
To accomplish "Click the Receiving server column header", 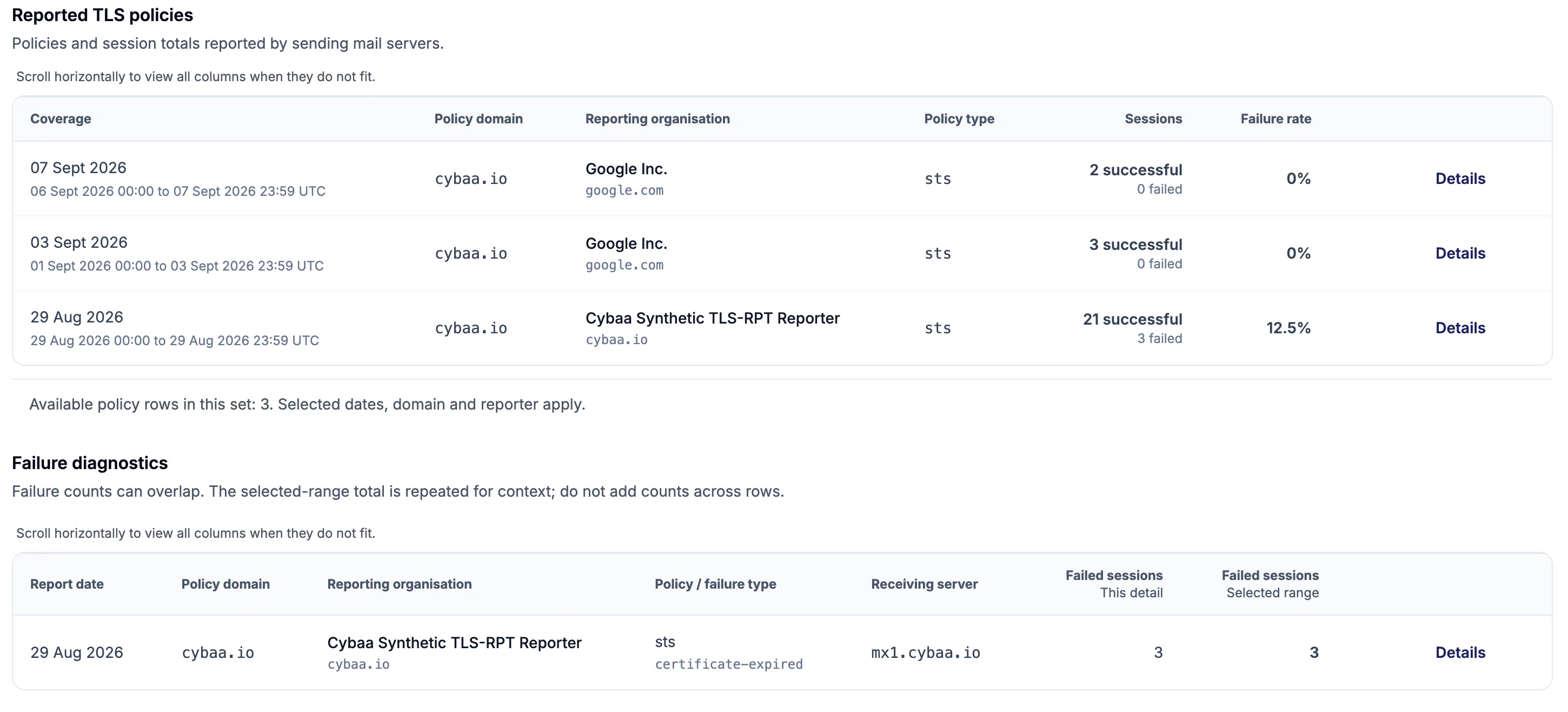I will [x=924, y=584].
